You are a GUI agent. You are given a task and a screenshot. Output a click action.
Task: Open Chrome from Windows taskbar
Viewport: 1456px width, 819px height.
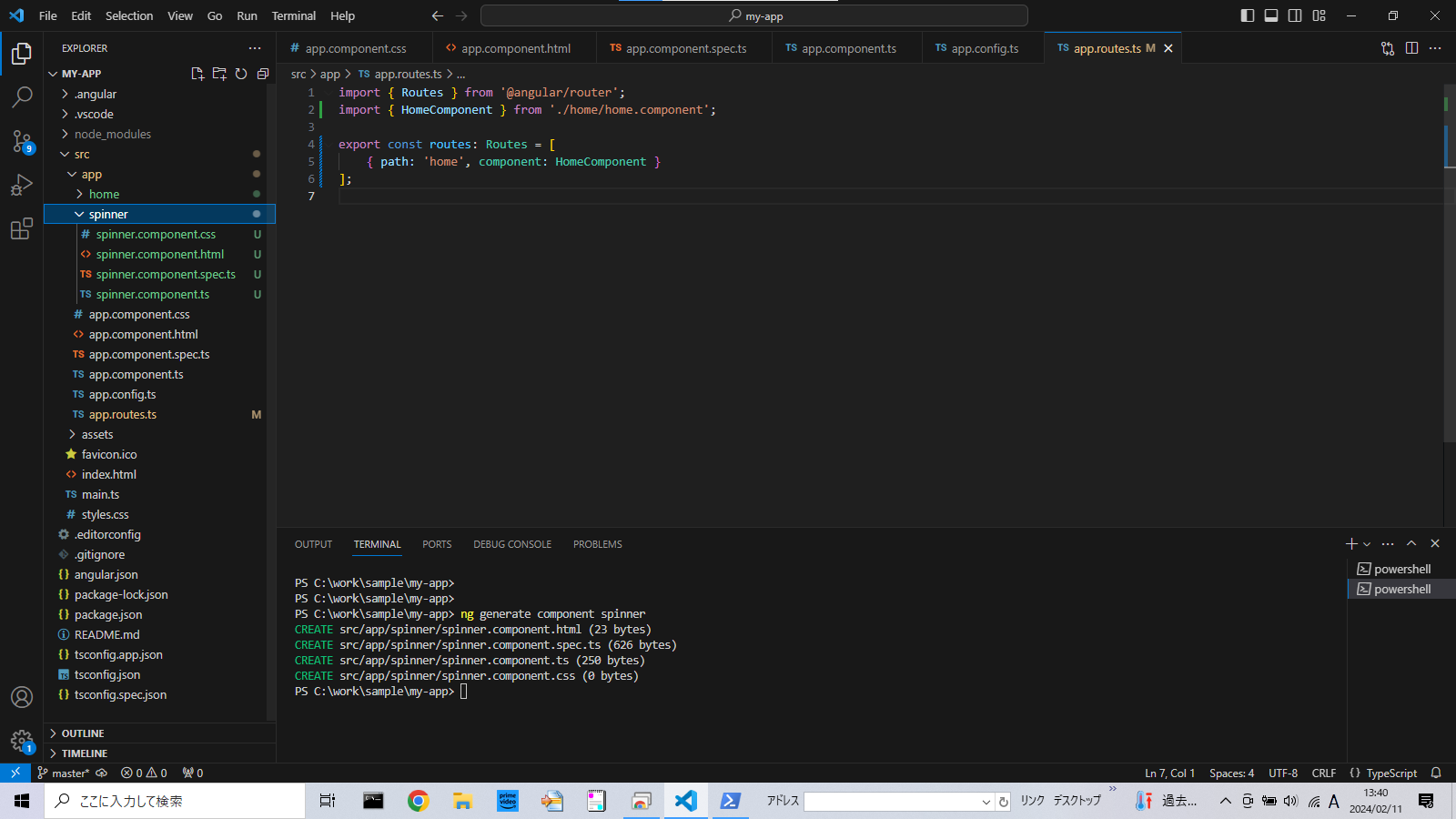click(418, 801)
